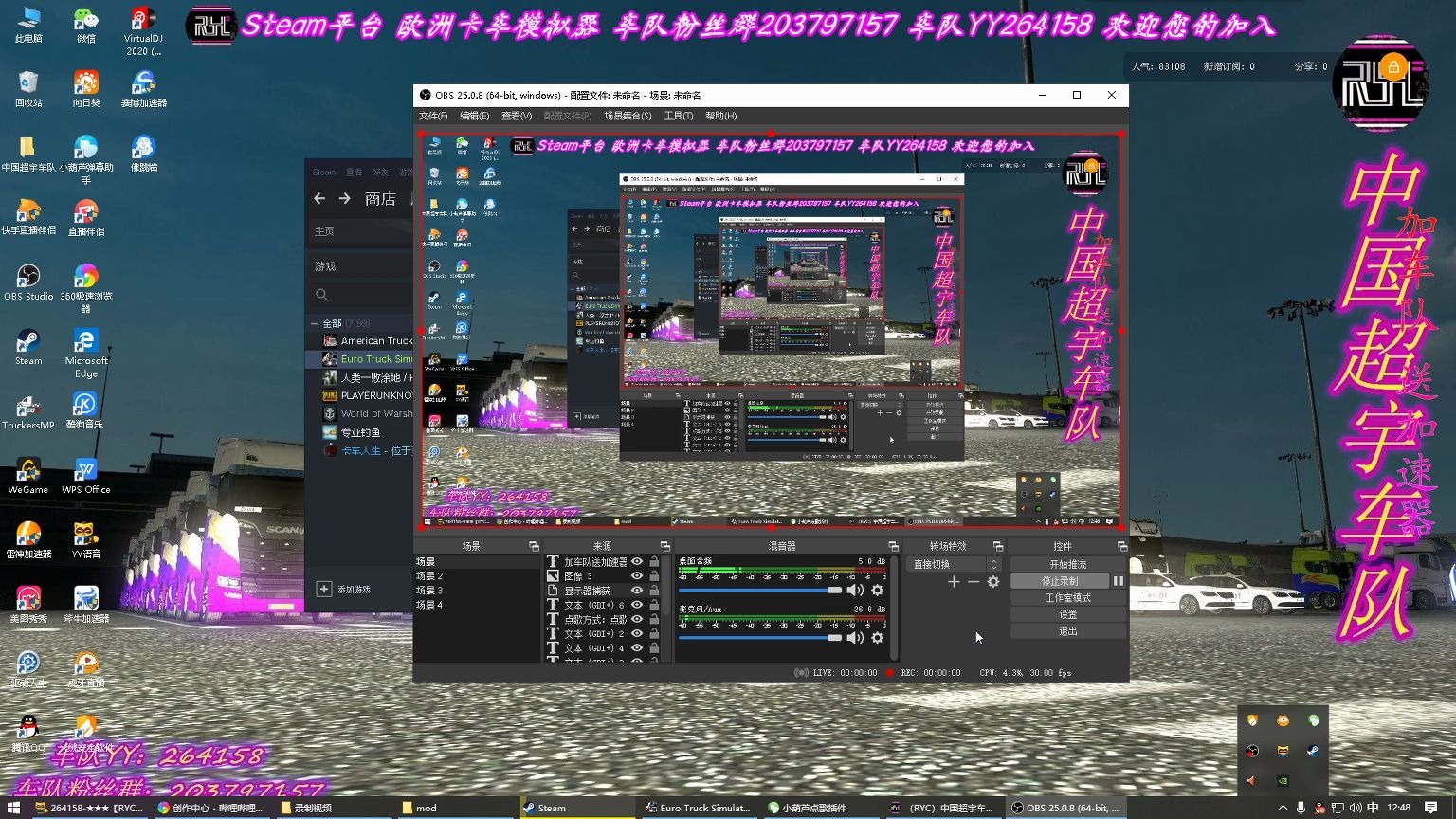The image size is (1456, 819).
Task: Remove transition with minus icon
Action: point(974,581)
